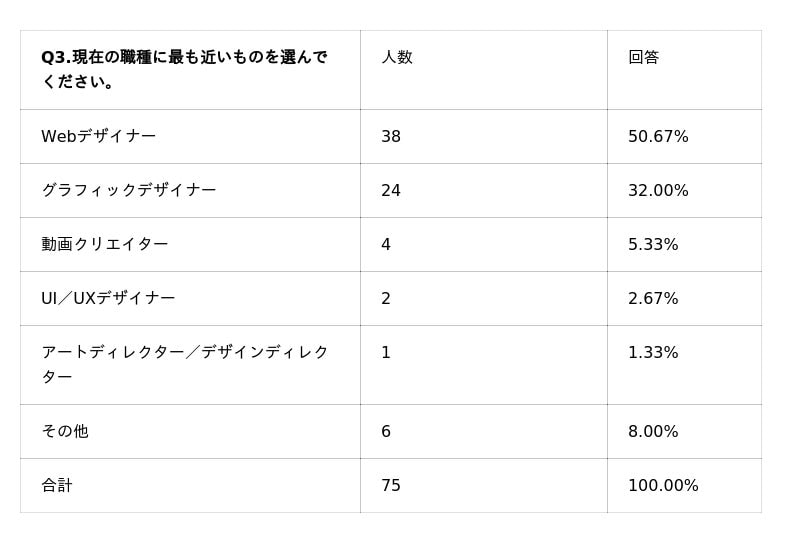Select the アートディレクター/デザインディレクター label
This screenshot has height=543, width=800.
coord(185,364)
